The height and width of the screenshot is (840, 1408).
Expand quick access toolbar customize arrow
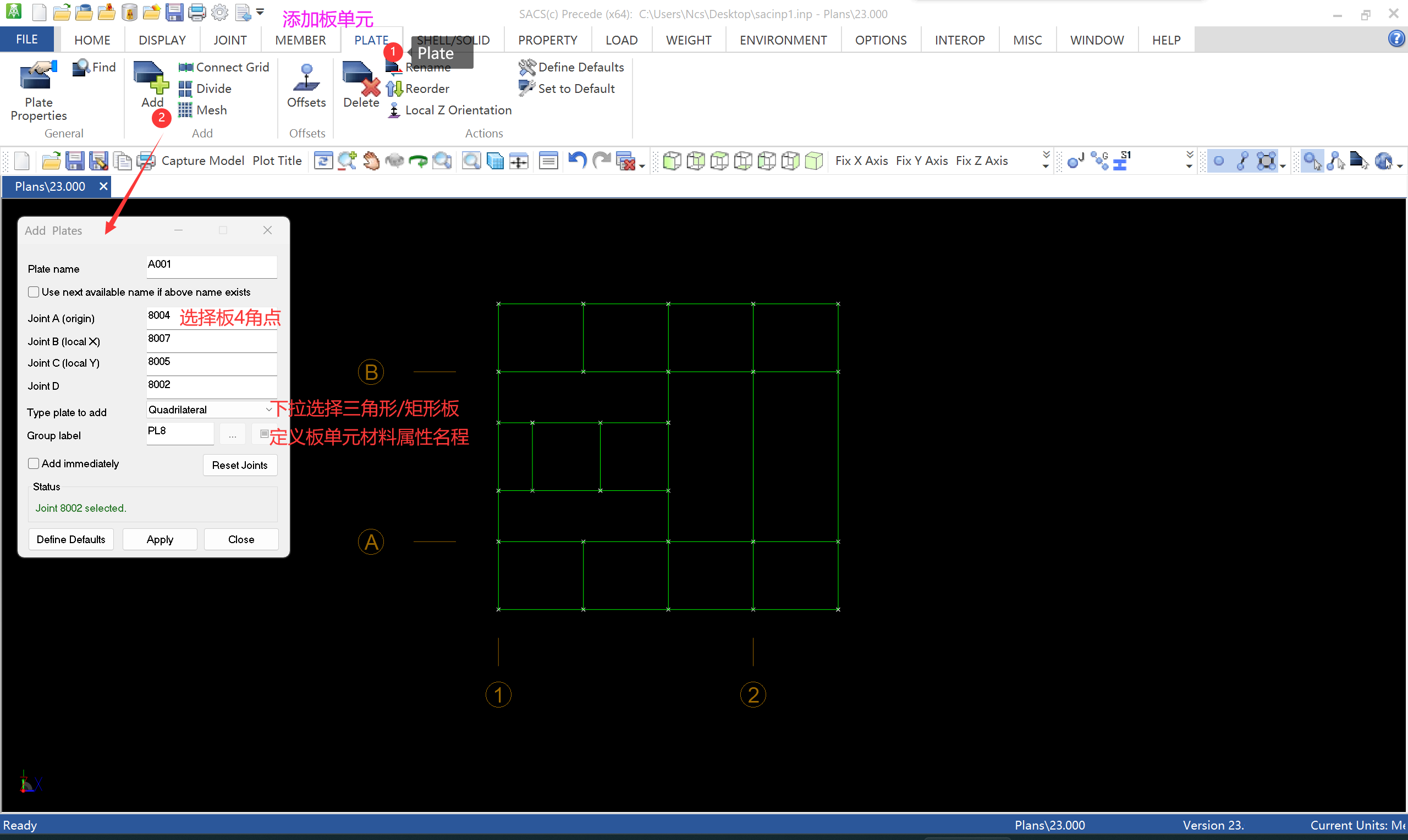point(260,12)
